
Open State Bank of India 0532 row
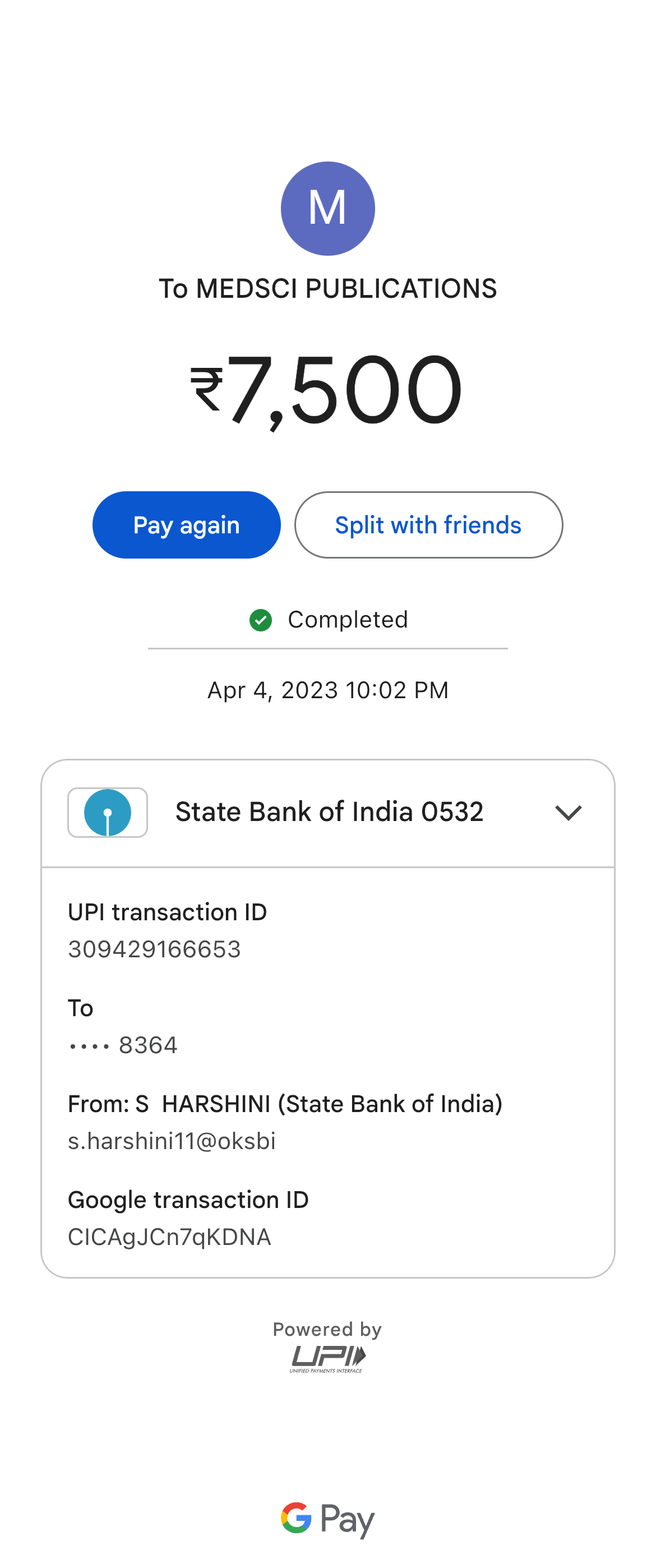[329, 813]
